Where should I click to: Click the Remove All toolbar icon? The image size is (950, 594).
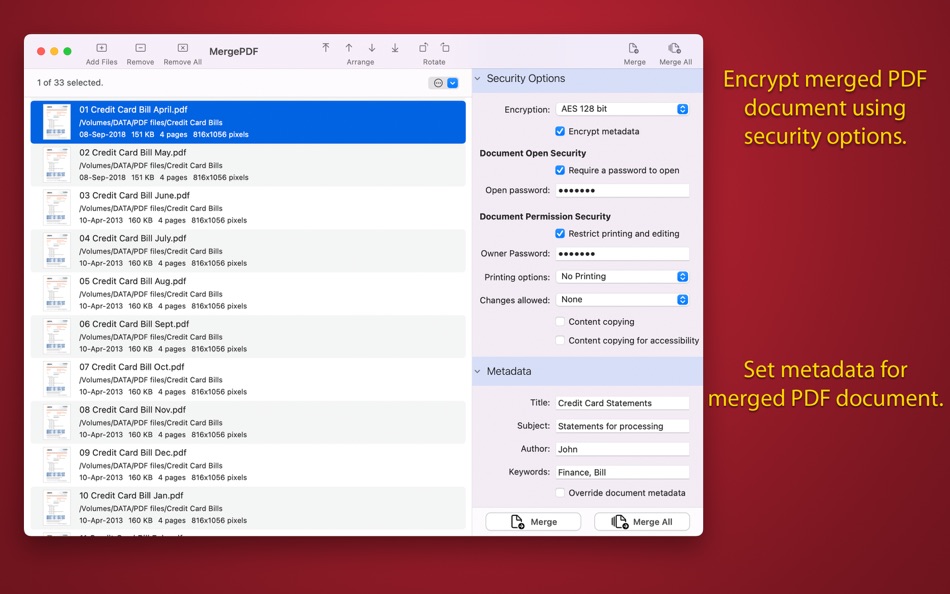click(182, 48)
